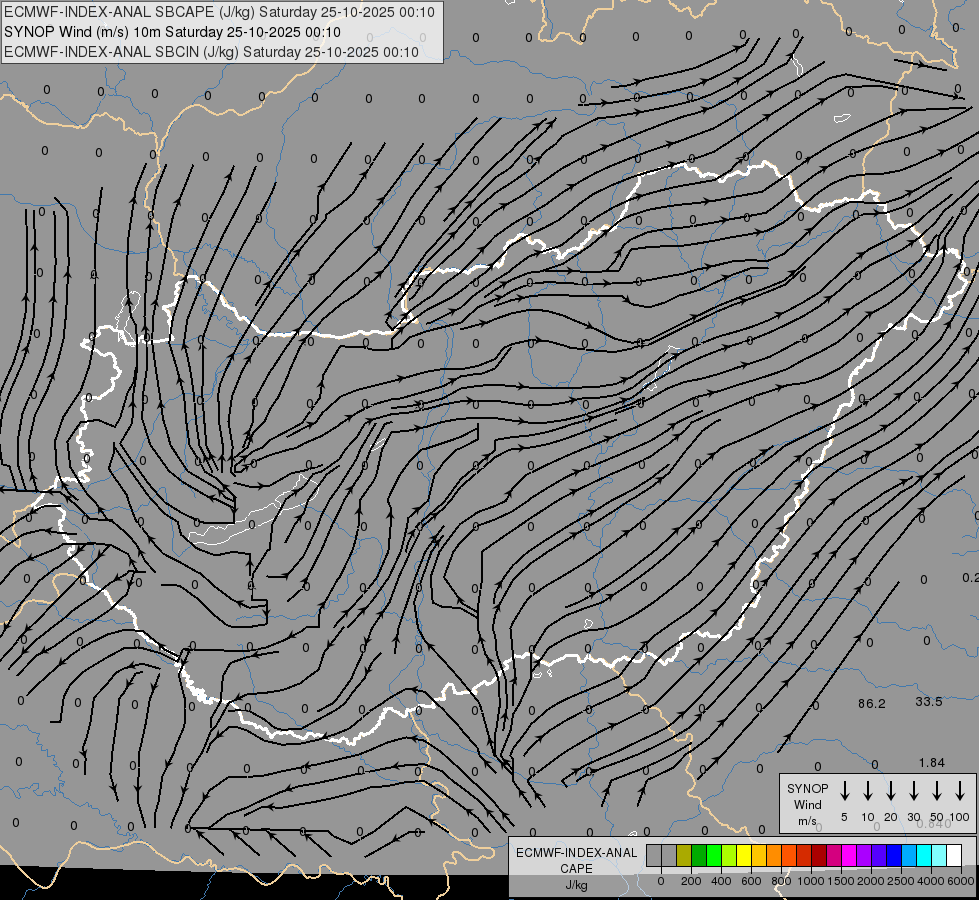This screenshot has width=979, height=900.
Task: Click the 'SYNOP' label in wind legend
Action: click(x=807, y=788)
